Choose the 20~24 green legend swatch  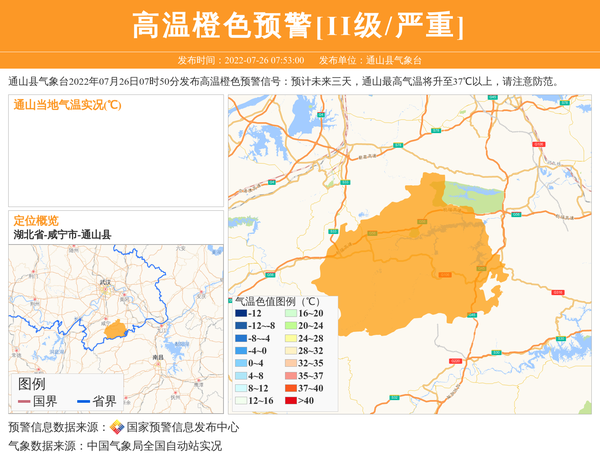pos(290,326)
